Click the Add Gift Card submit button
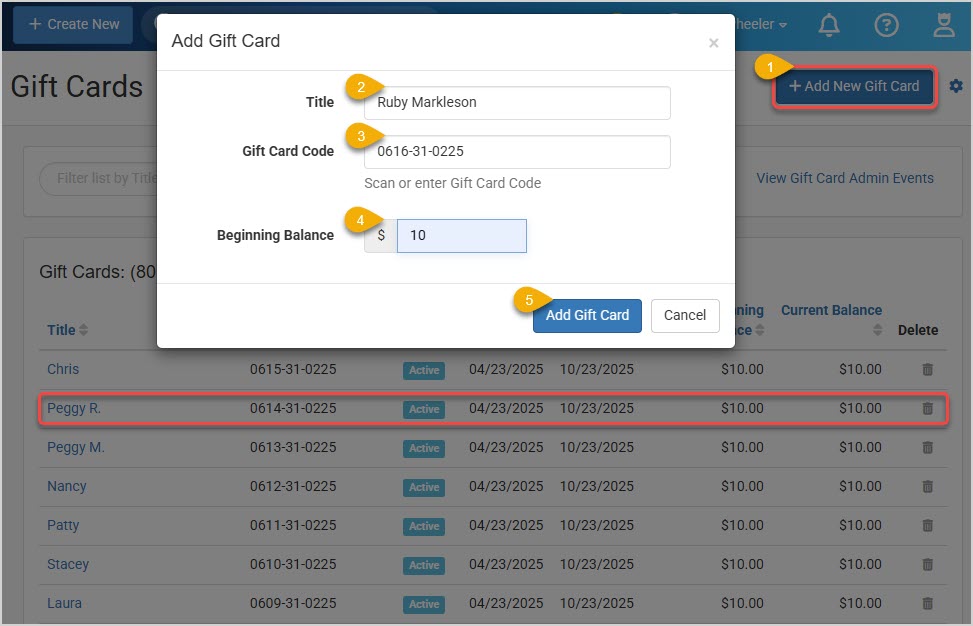 pyautogui.click(x=587, y=315)
